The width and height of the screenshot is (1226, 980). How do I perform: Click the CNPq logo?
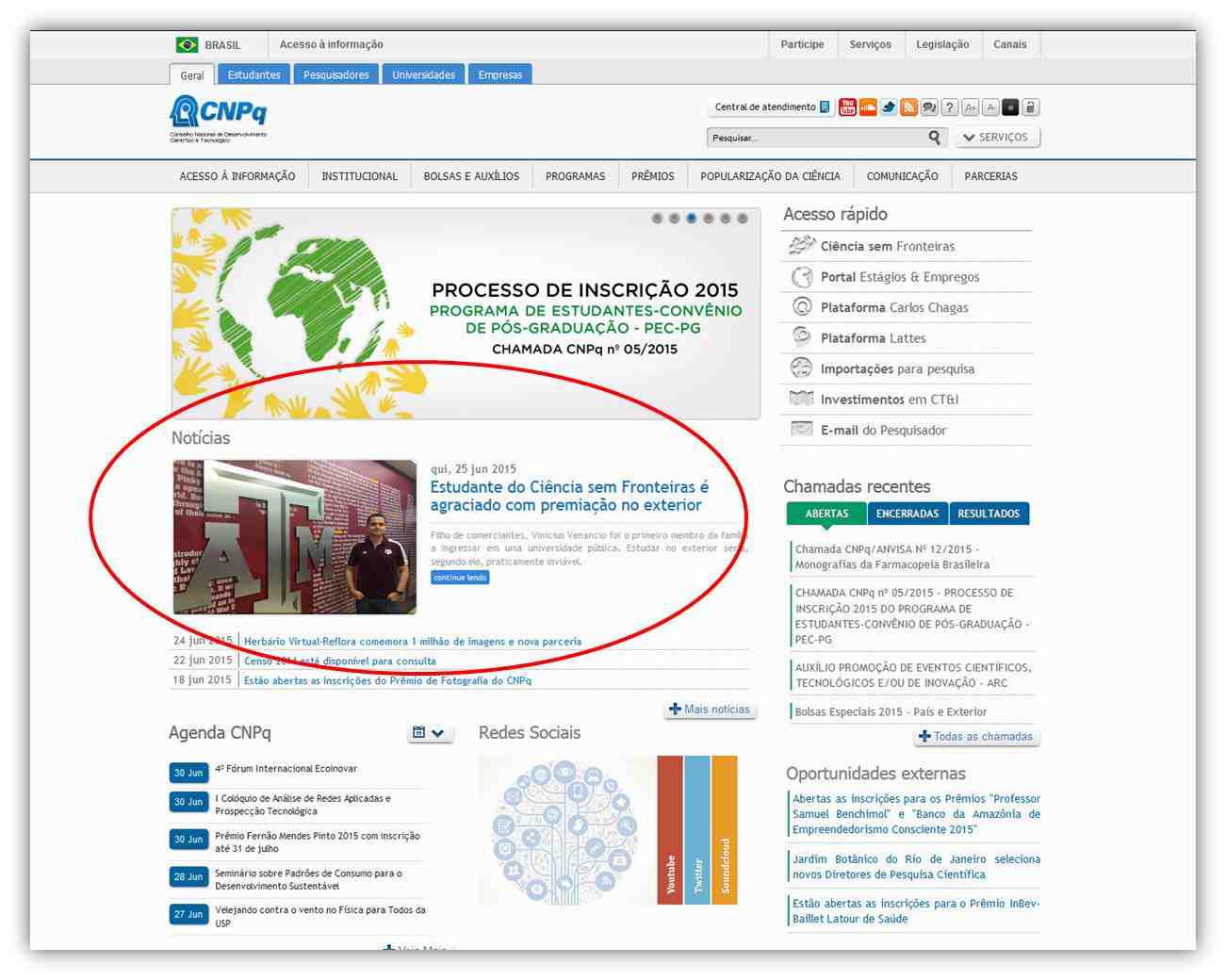click(x=218, y=118)
